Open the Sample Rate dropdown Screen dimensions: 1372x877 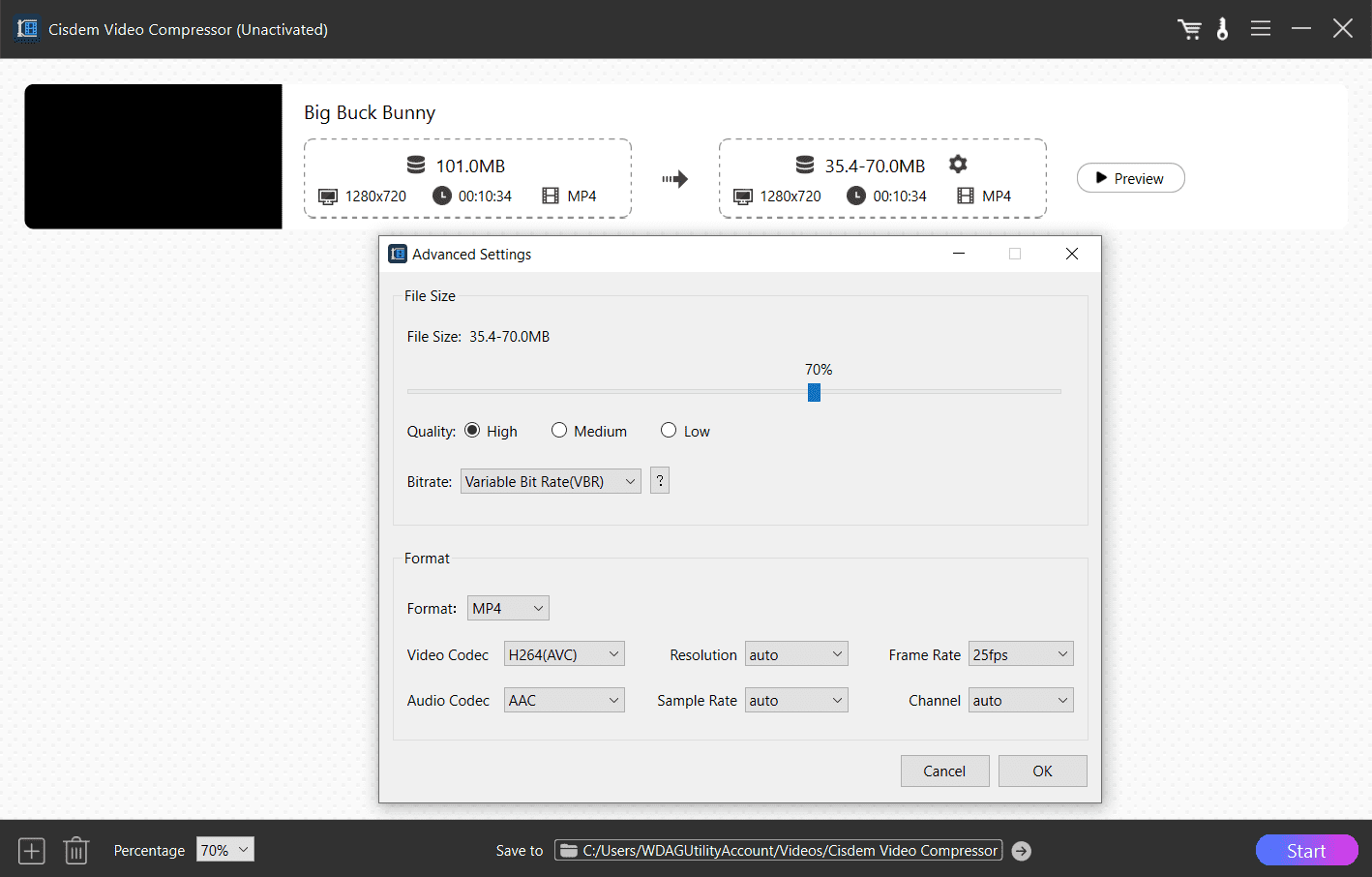coord(796,700)
